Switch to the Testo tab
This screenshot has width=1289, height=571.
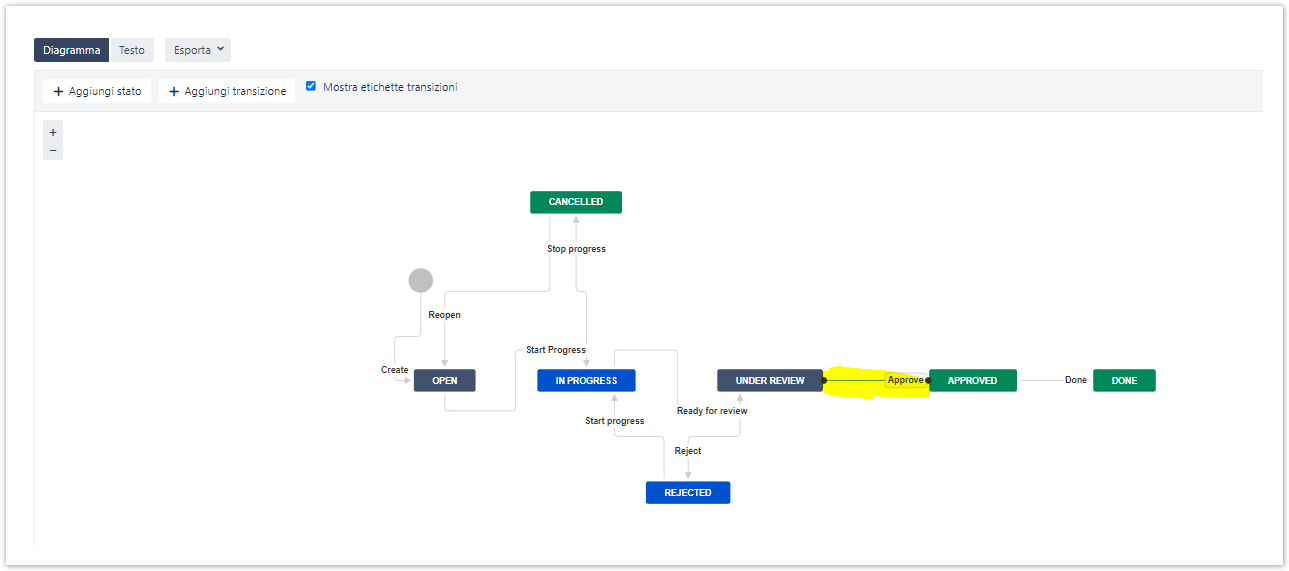[x=131, y=50]
